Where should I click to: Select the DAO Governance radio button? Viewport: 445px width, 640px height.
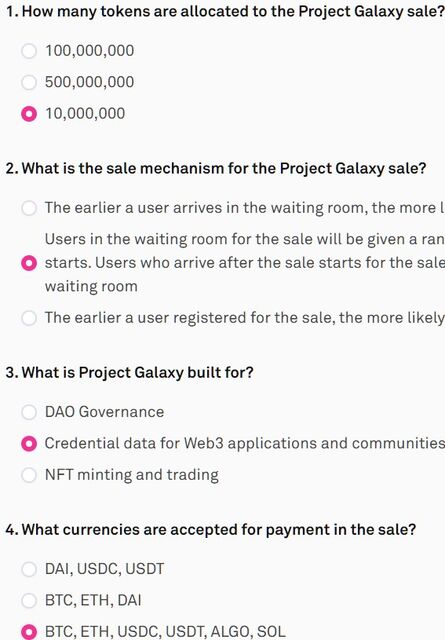(x=29, y=412)
